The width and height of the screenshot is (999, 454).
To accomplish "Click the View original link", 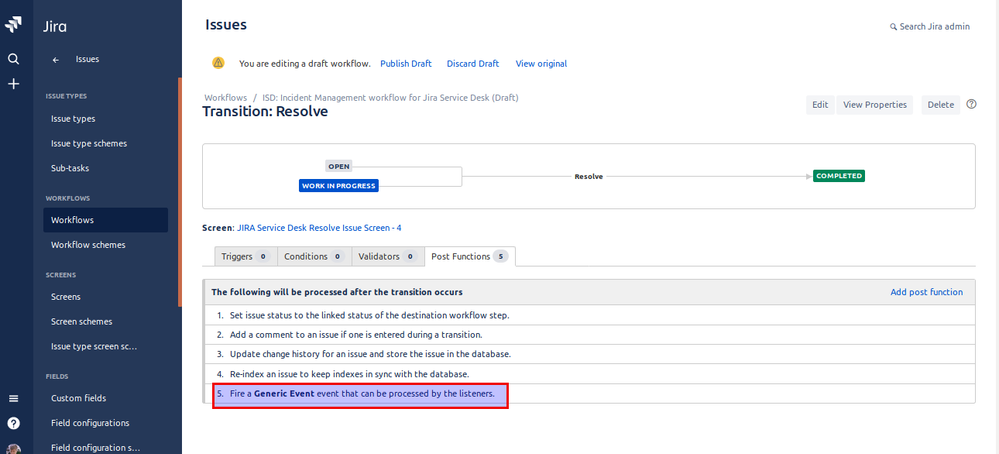I will click(x=541, y=64).
